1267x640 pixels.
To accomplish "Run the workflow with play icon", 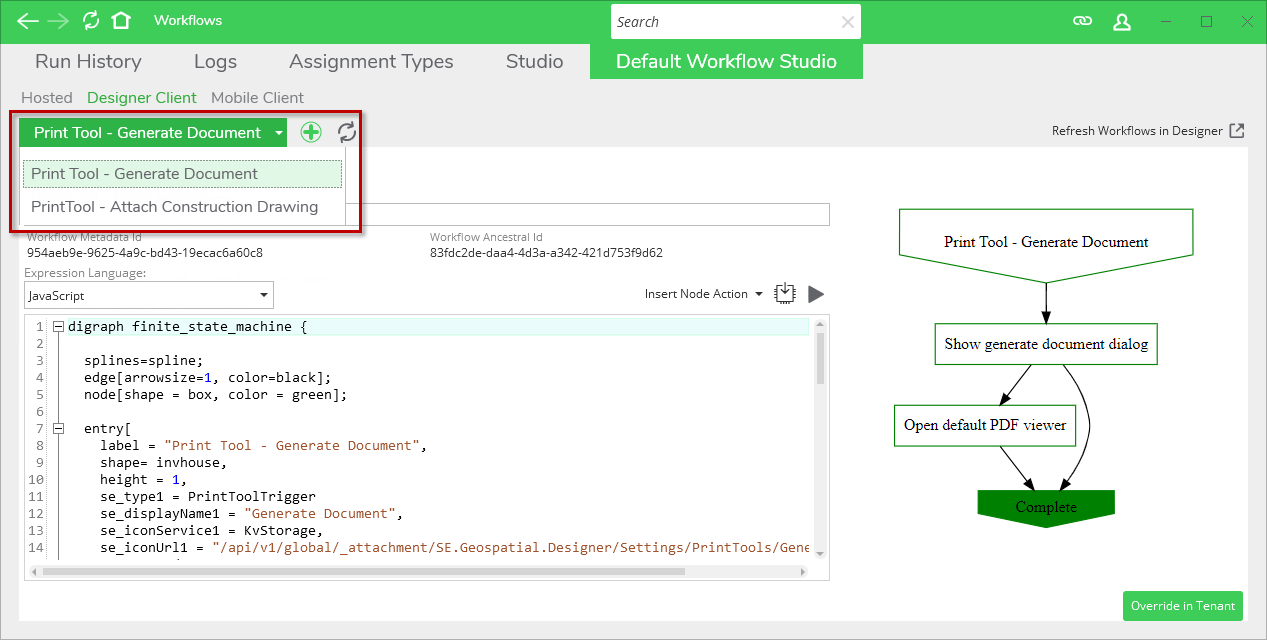I will pos(816,294).
